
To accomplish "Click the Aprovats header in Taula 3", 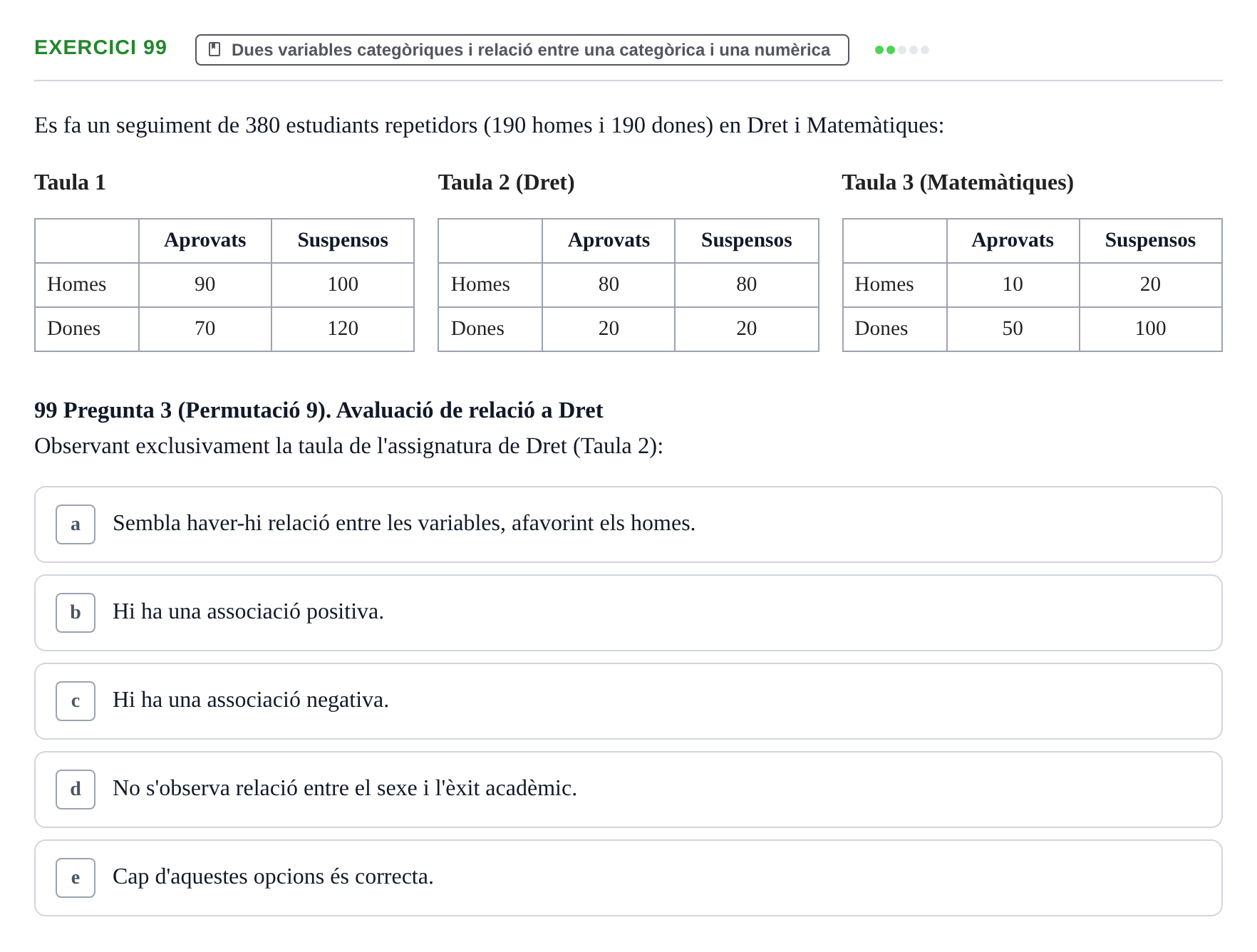I will [1013, 240].
